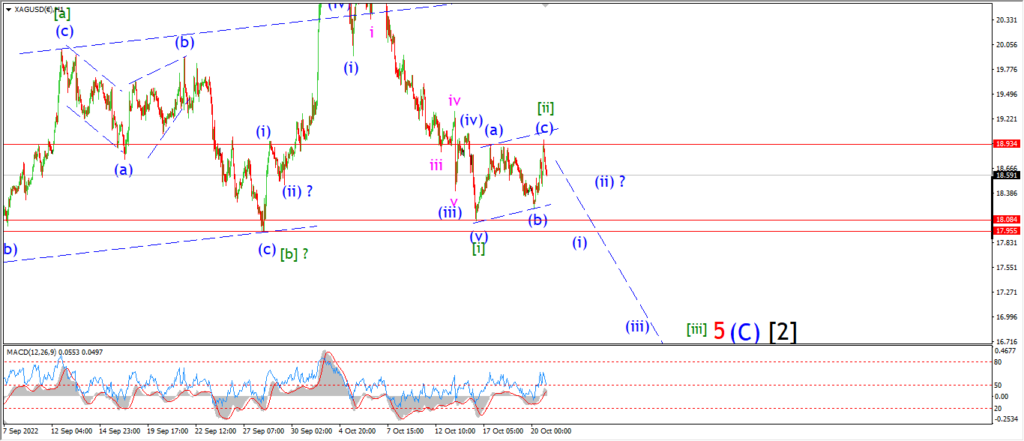Screen dimensions: 1024x441
Task: Click the red 17.955 price level tag
Action: pos(1003,231)
